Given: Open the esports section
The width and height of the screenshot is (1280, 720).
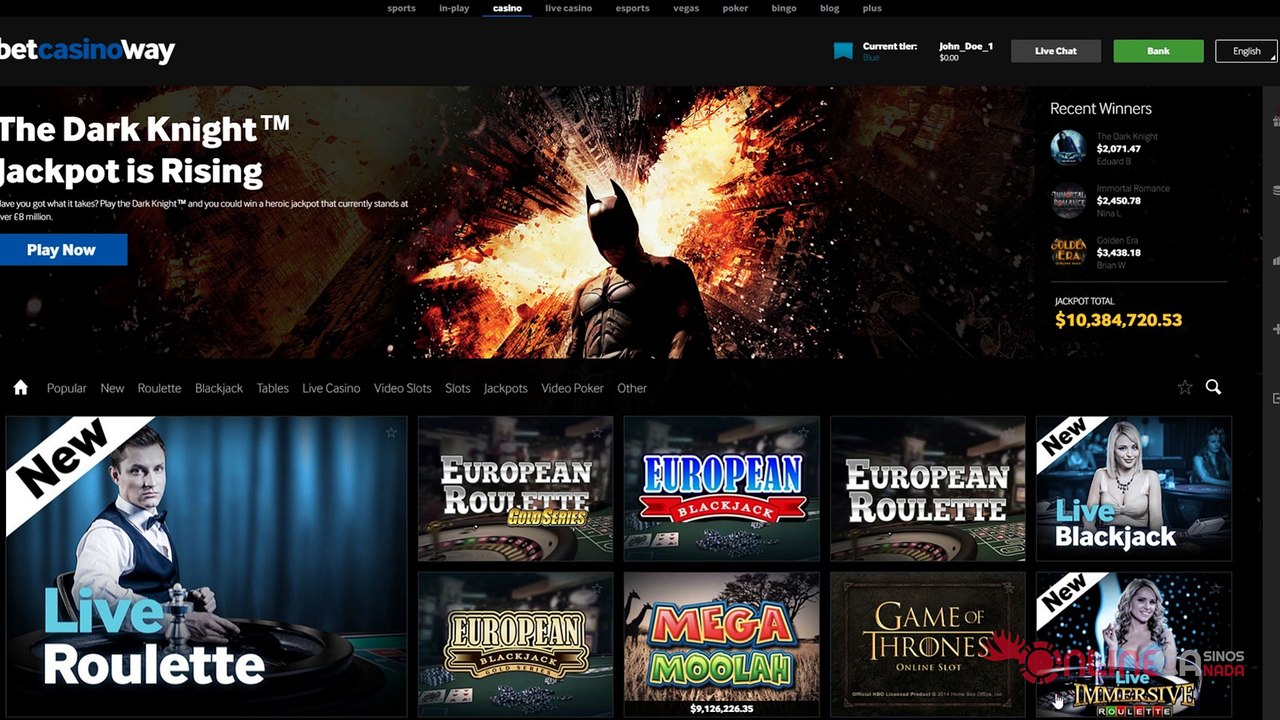Looking at the screenshot, I should coord(632,8).
